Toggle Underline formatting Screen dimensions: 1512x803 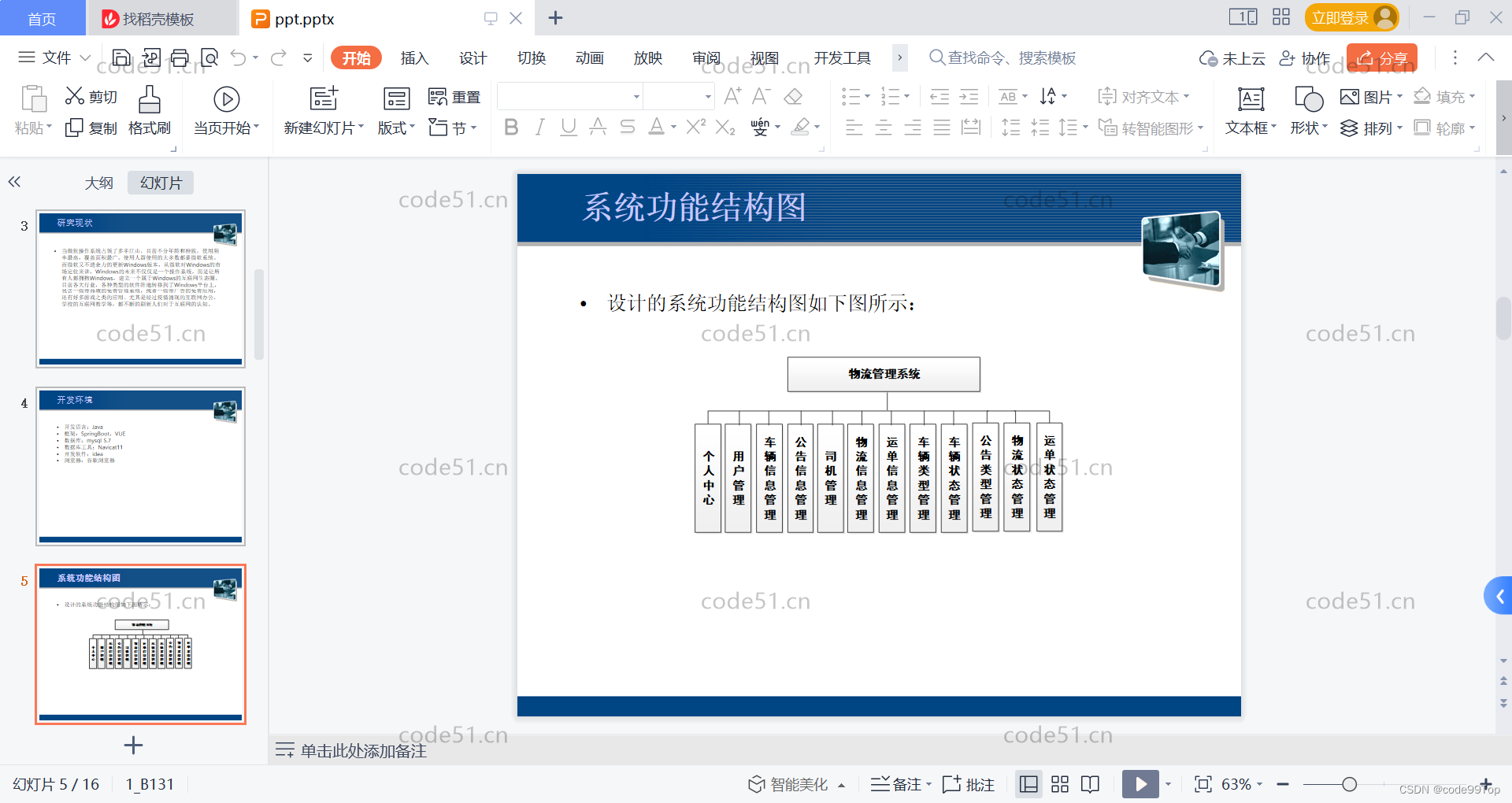[x=569, y=127]
